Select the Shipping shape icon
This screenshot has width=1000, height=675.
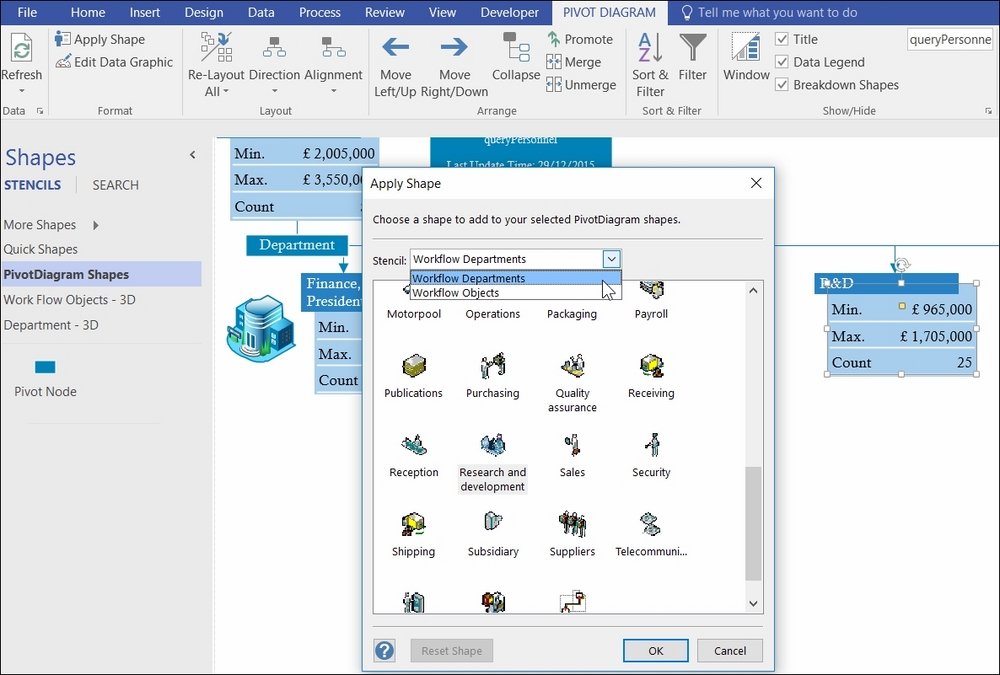(x=413, y=524)
